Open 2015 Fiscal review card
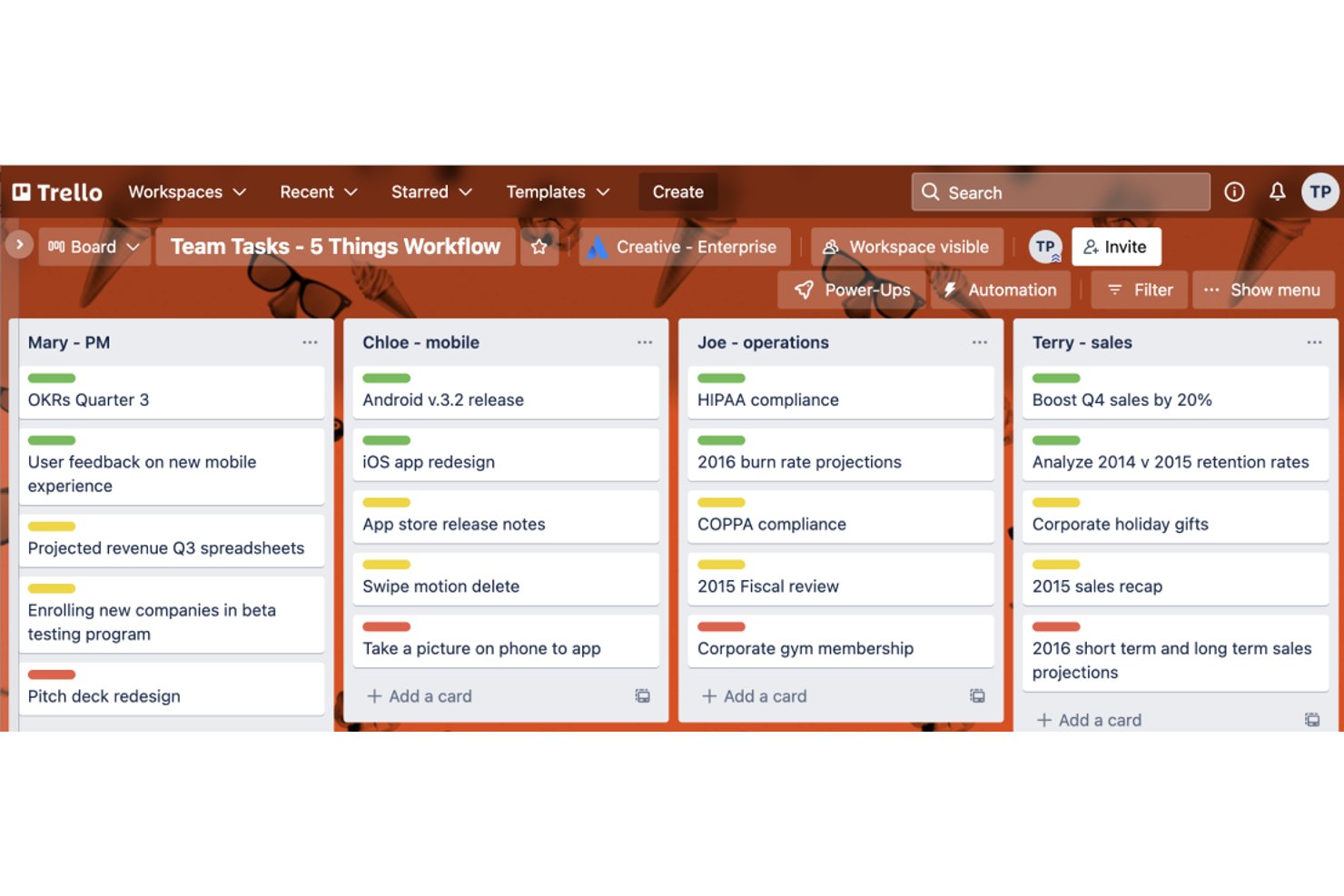Viewport: 1344px width, 896px height. click(x=841, y=578)
